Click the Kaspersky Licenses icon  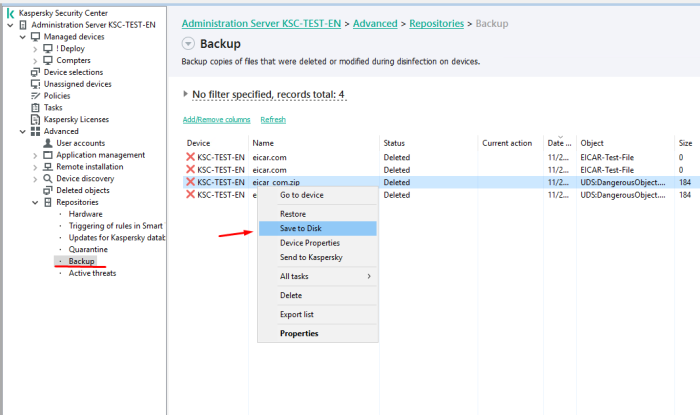click(x=36, y=120)
